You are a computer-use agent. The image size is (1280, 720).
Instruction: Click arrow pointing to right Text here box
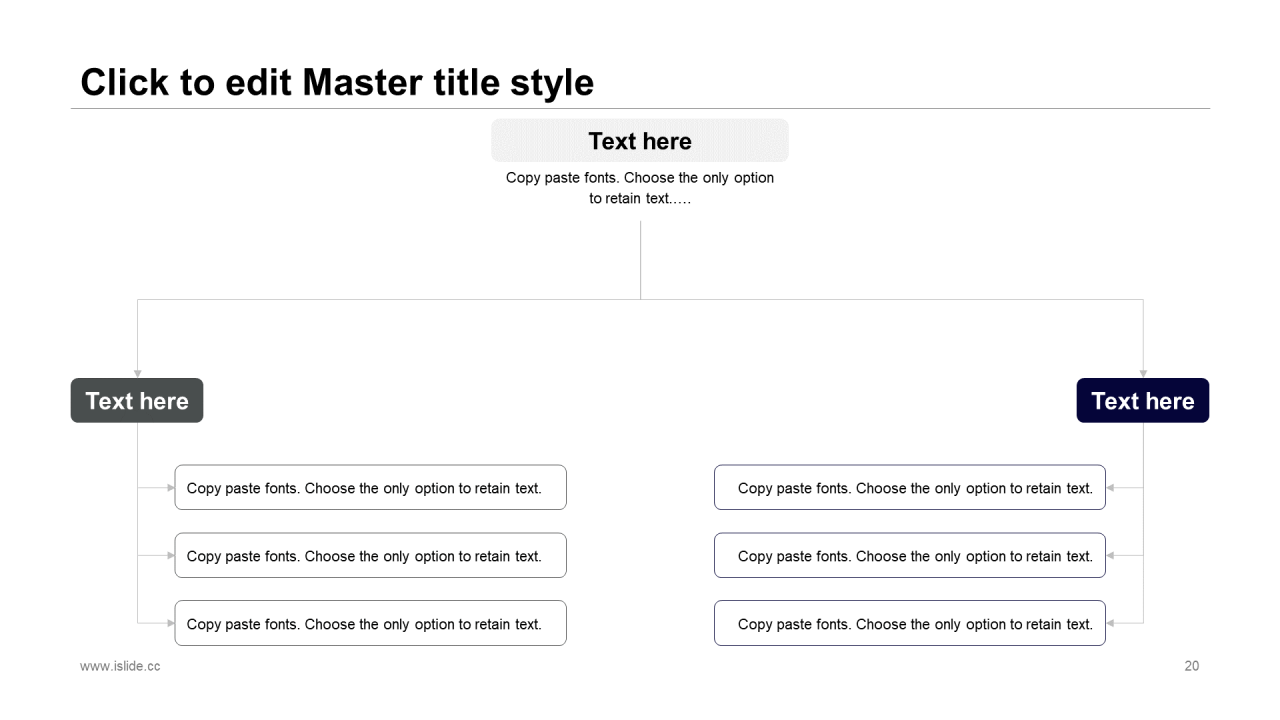pyautogui.click(x=1143, y=373)
